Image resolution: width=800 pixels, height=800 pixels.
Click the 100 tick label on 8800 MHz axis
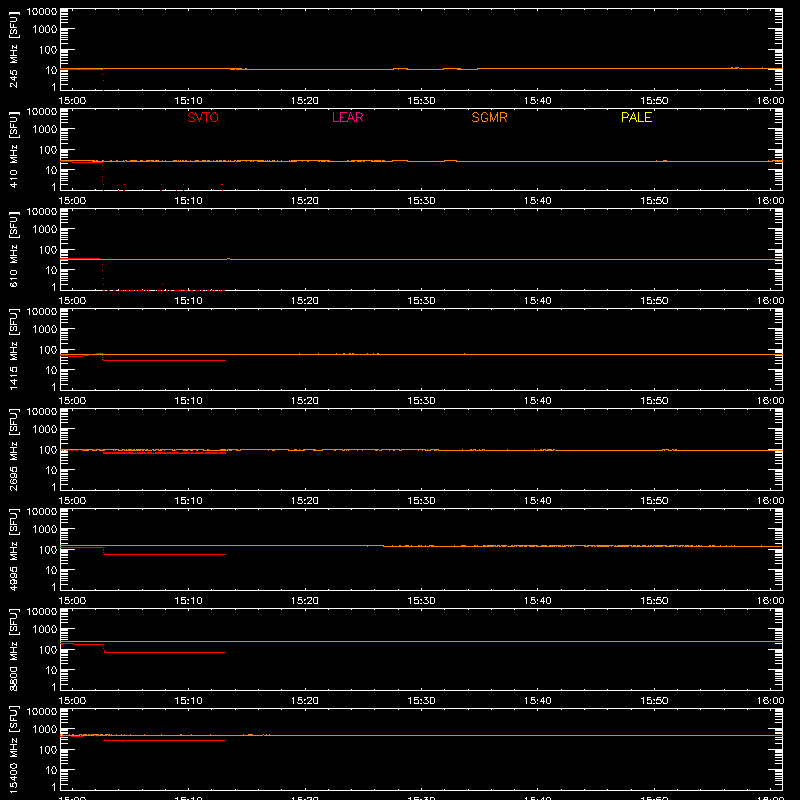pyautogui.click(x=48, y=650)
